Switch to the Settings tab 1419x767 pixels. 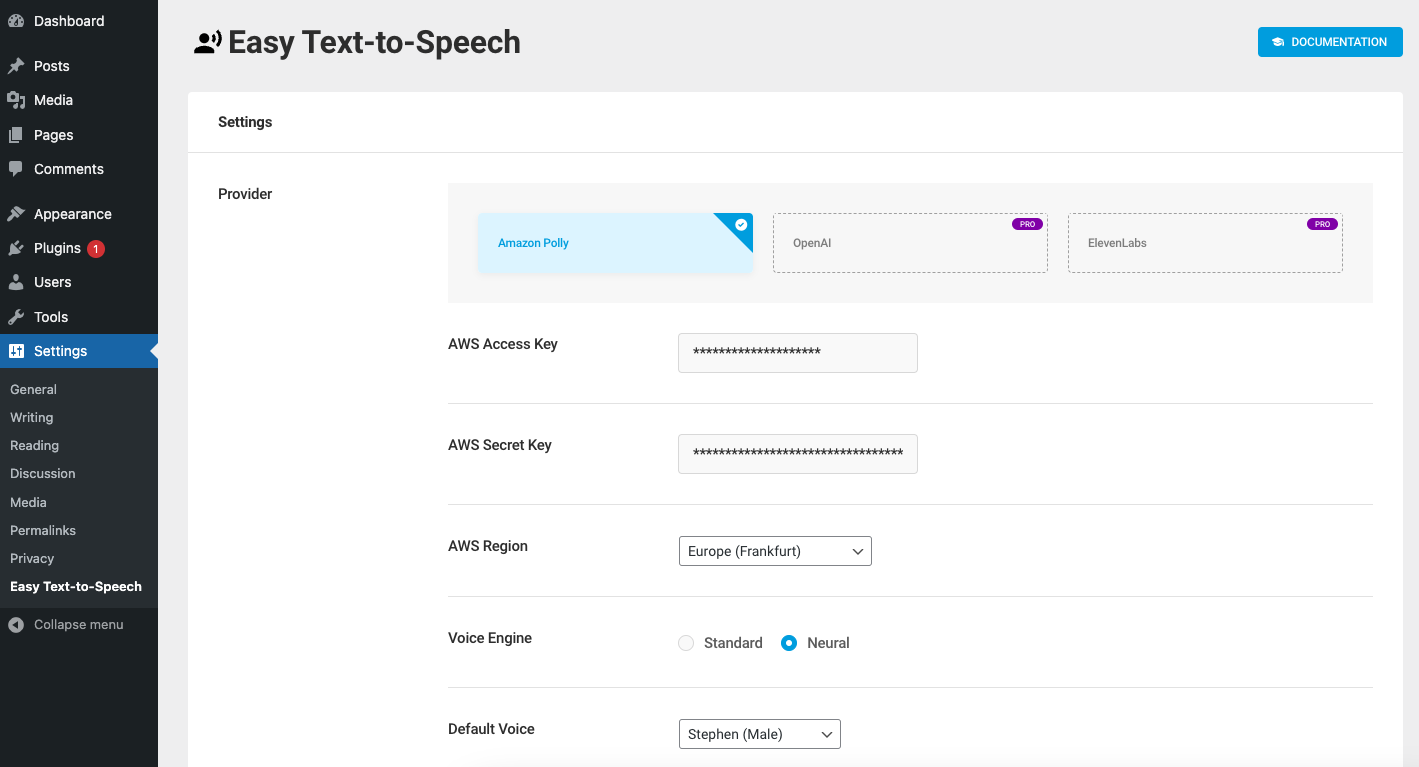(x=244, y=121)
